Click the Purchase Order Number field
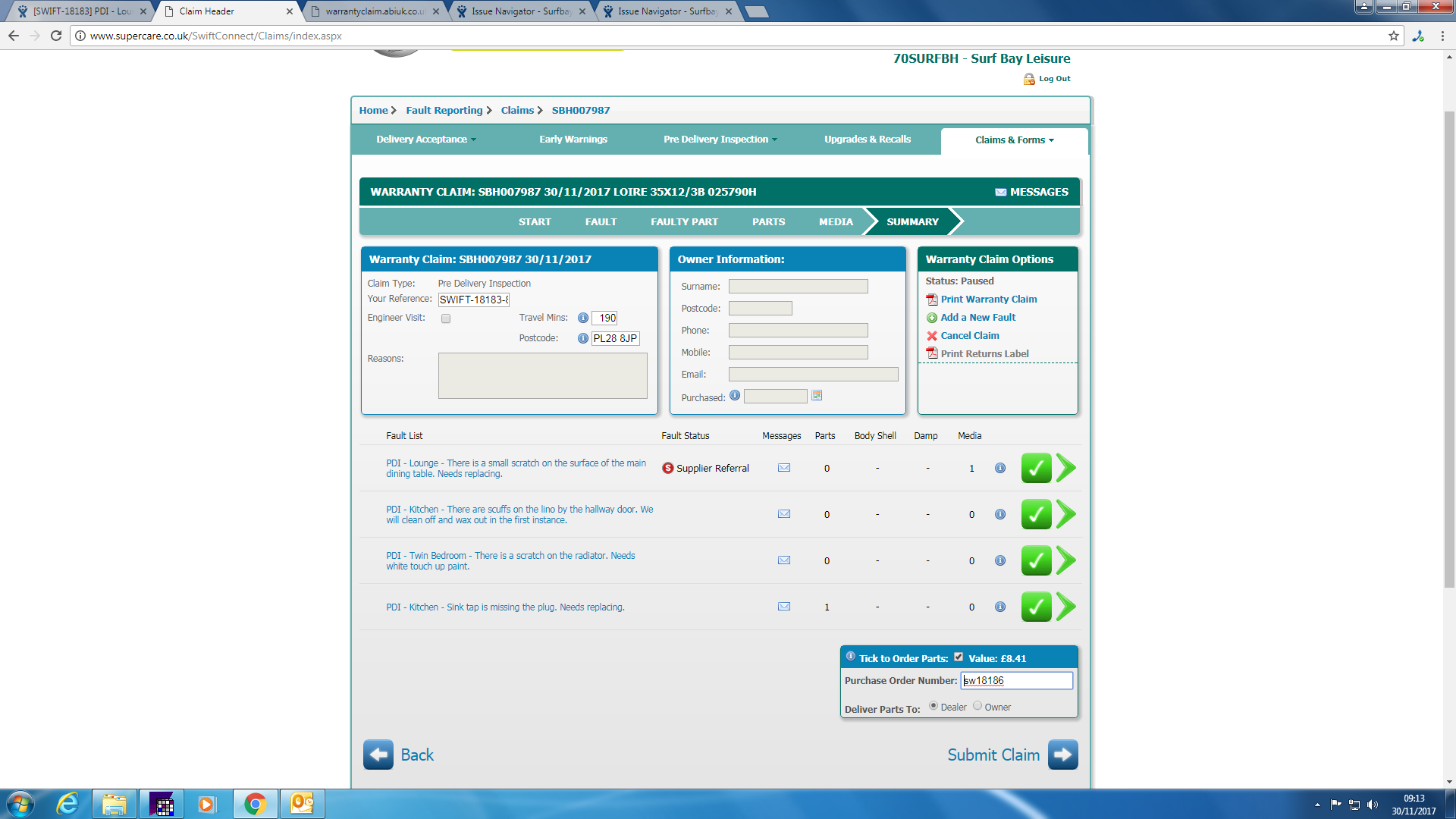The image size is (1456, 819). click(x=1016, y=681)
